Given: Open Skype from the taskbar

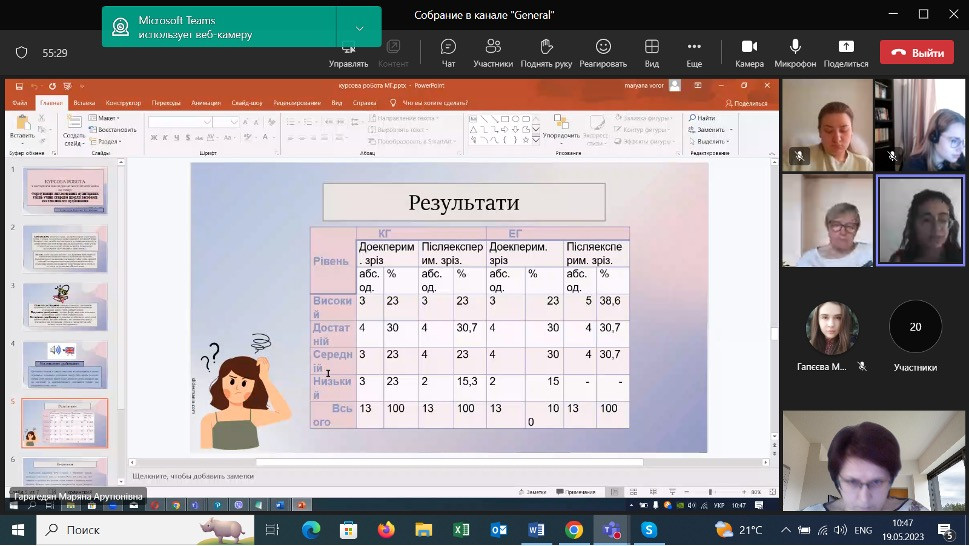Looking at the screenshot, I should pyautogui.click(x=649, y=530).
